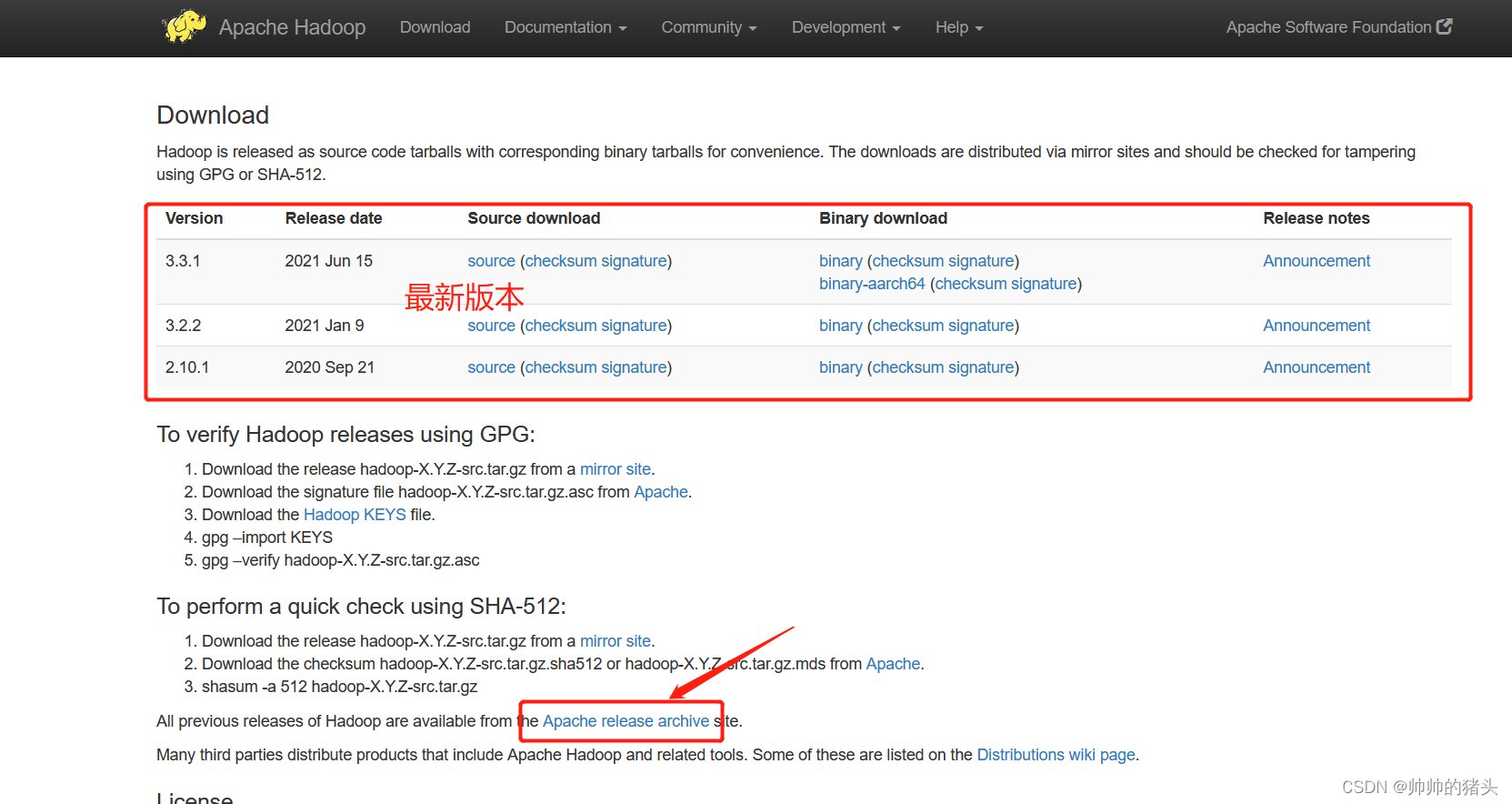Open the Apache Hadoop home title
1512x804 pixels.
(292, 27)
